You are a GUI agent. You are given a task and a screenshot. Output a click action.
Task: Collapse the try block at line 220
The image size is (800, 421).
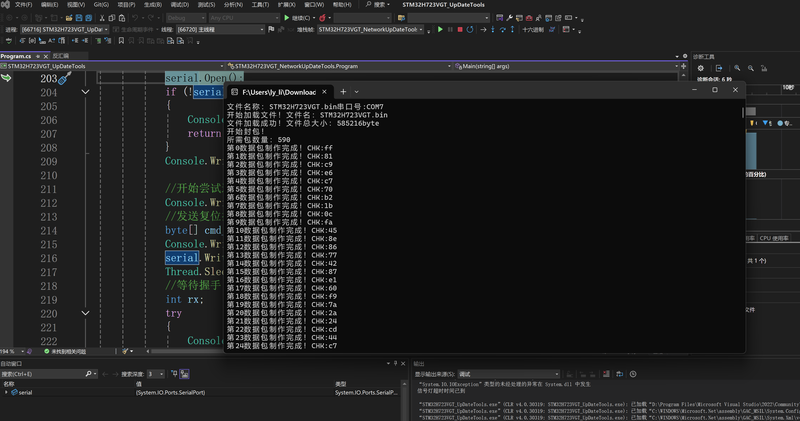point(85,313)
